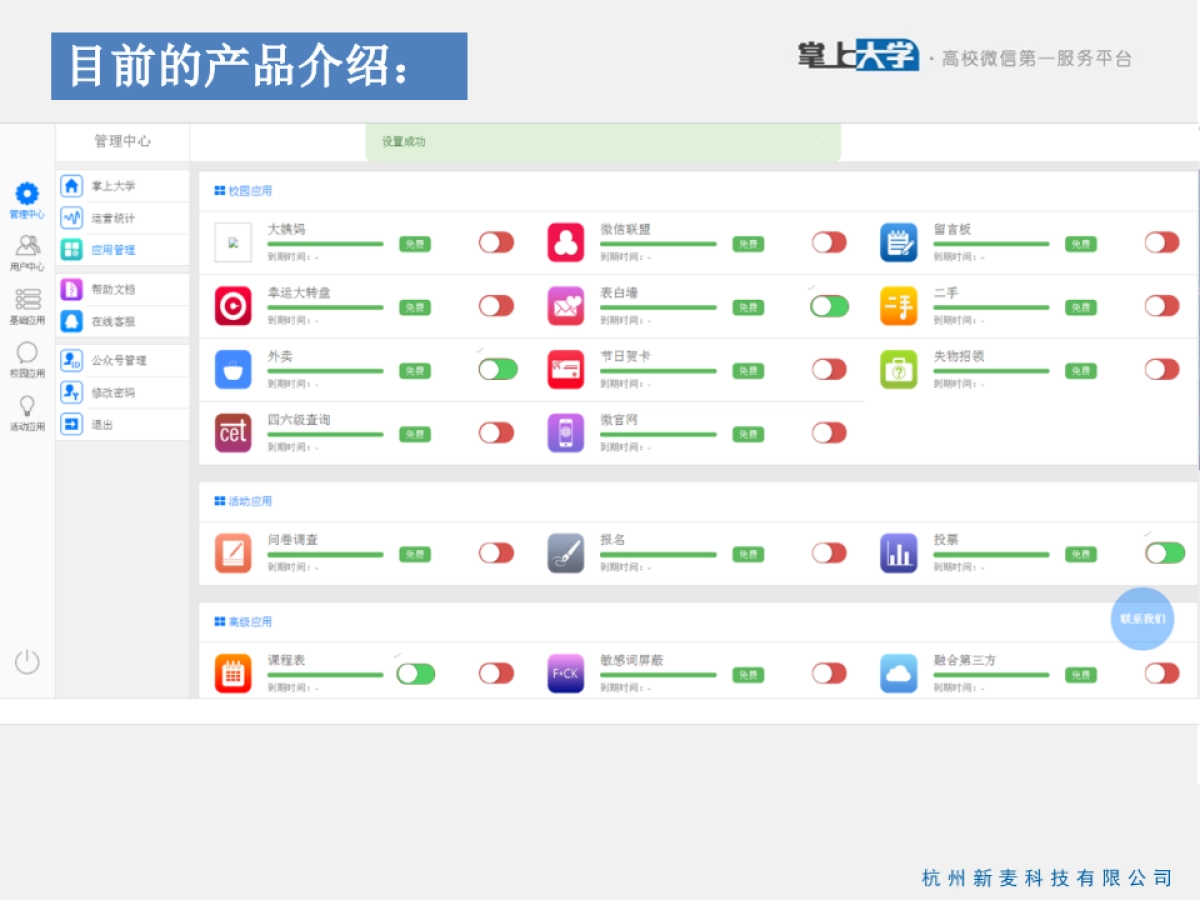Image resolution: width=1200 pixels, height=900 pixels.
Task: Click the 微官网 phone app icon
Action: coord(565,433)
